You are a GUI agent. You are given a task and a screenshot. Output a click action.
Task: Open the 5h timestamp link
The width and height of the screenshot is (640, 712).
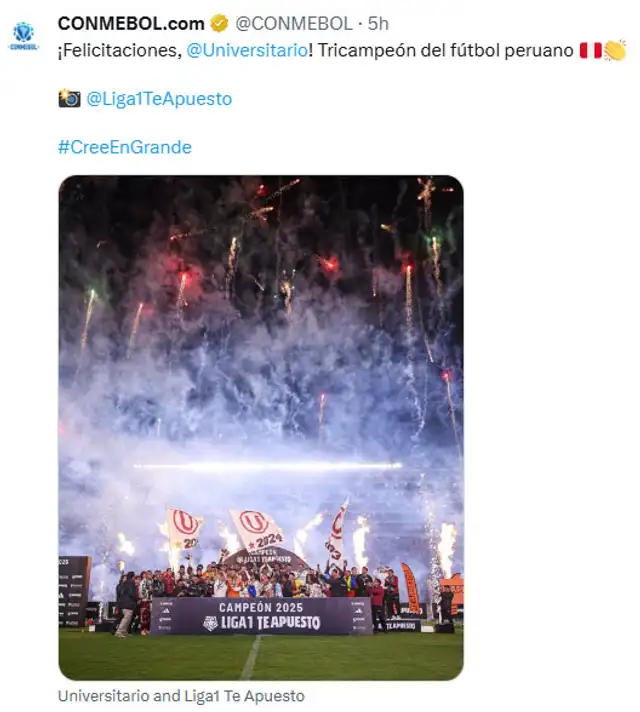click(378, 24)
